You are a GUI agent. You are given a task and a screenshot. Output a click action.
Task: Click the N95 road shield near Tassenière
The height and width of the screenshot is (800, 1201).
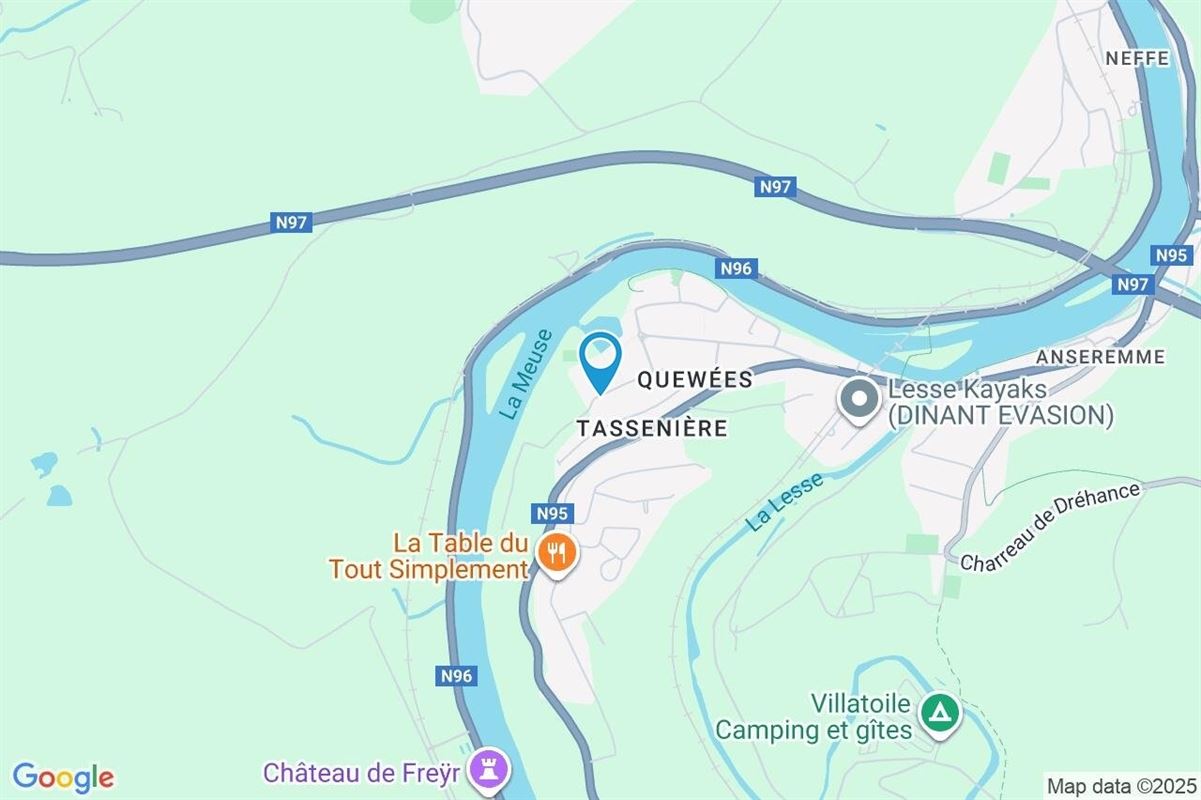(x=552, y=513)
